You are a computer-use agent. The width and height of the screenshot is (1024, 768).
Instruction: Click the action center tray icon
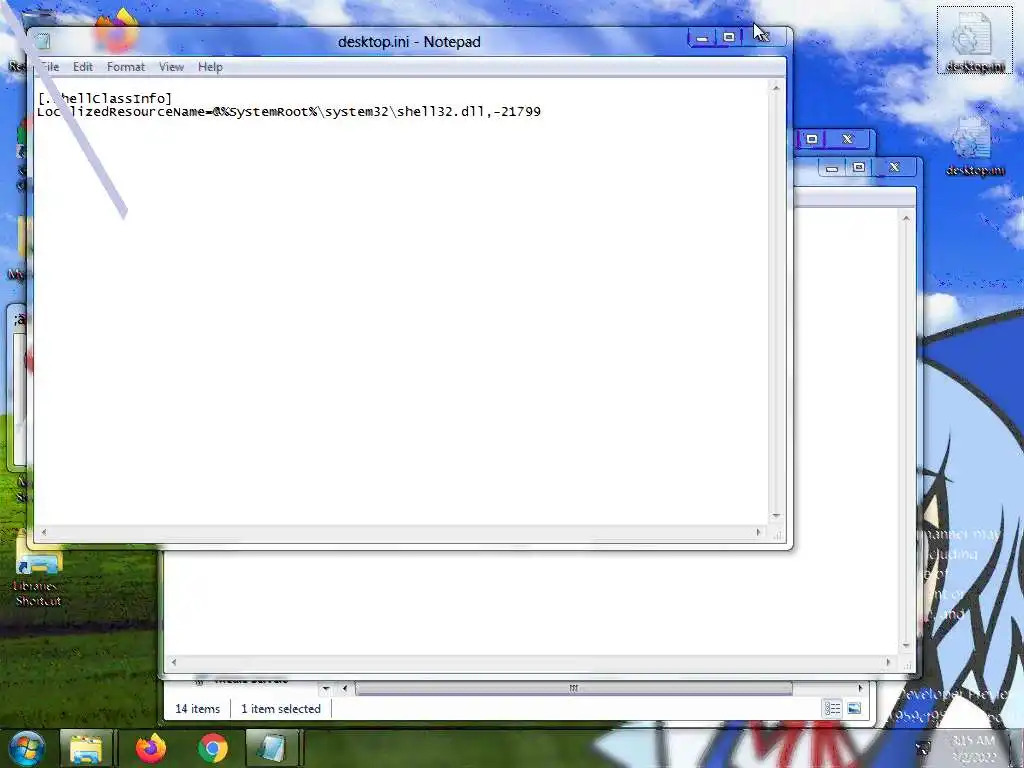[x=923, y=748]
